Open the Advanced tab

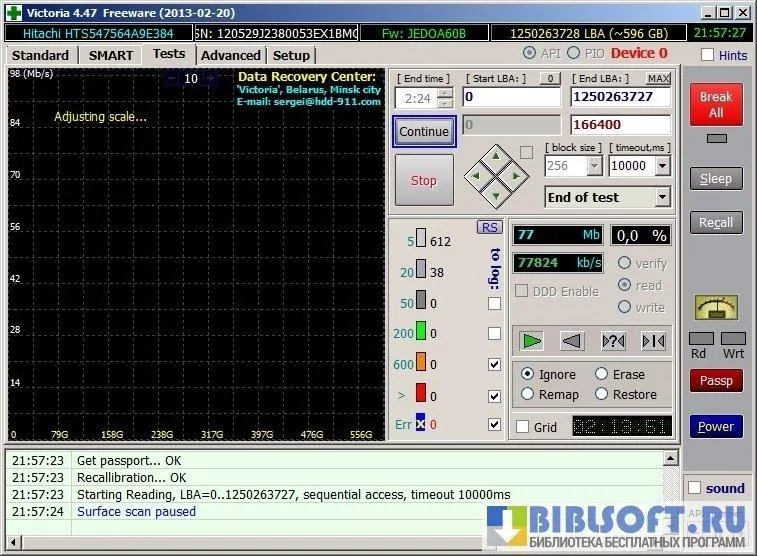click(230, 55)
